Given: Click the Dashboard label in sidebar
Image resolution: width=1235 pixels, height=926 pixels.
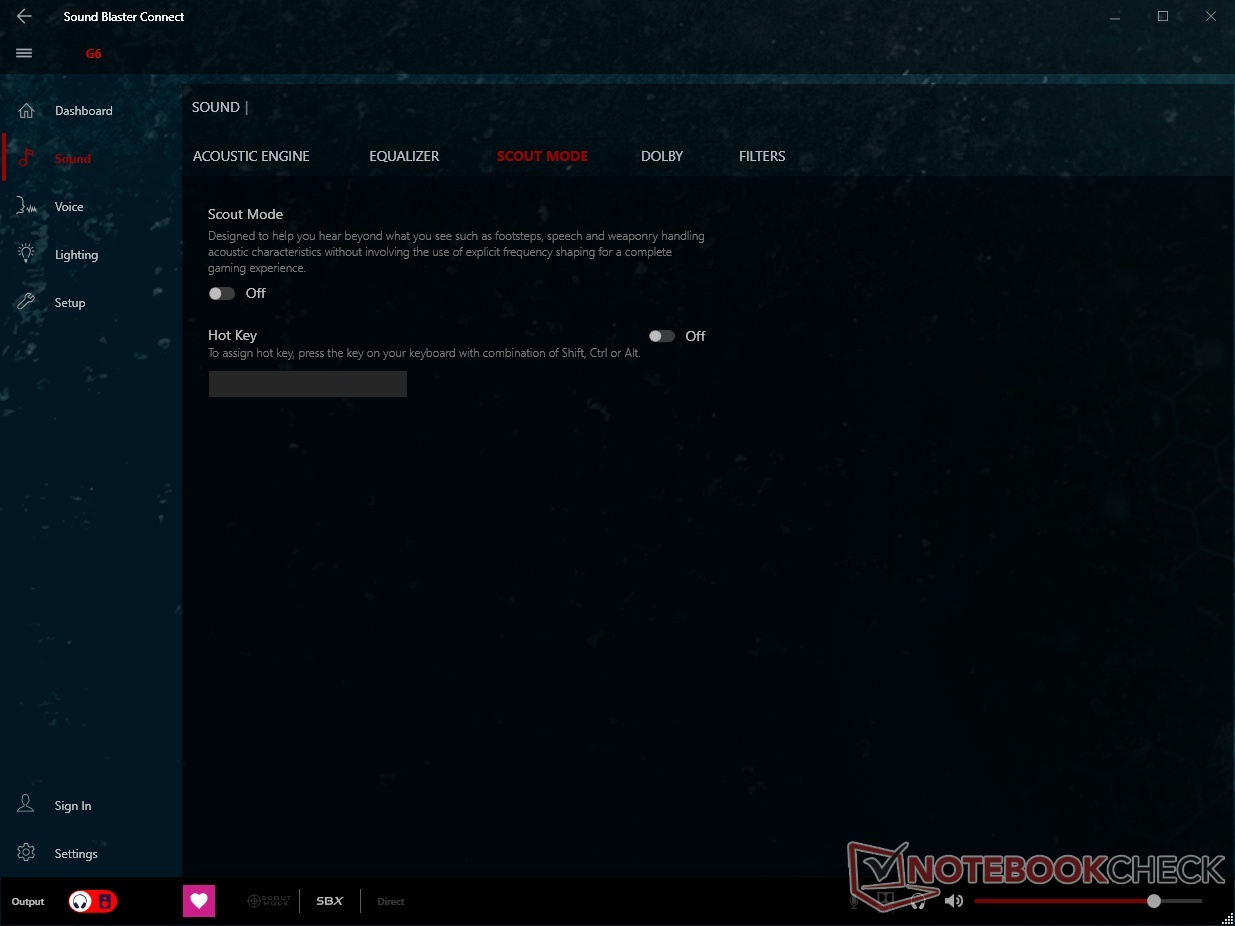Looking at the screenshot, I should tap(84, 111).
